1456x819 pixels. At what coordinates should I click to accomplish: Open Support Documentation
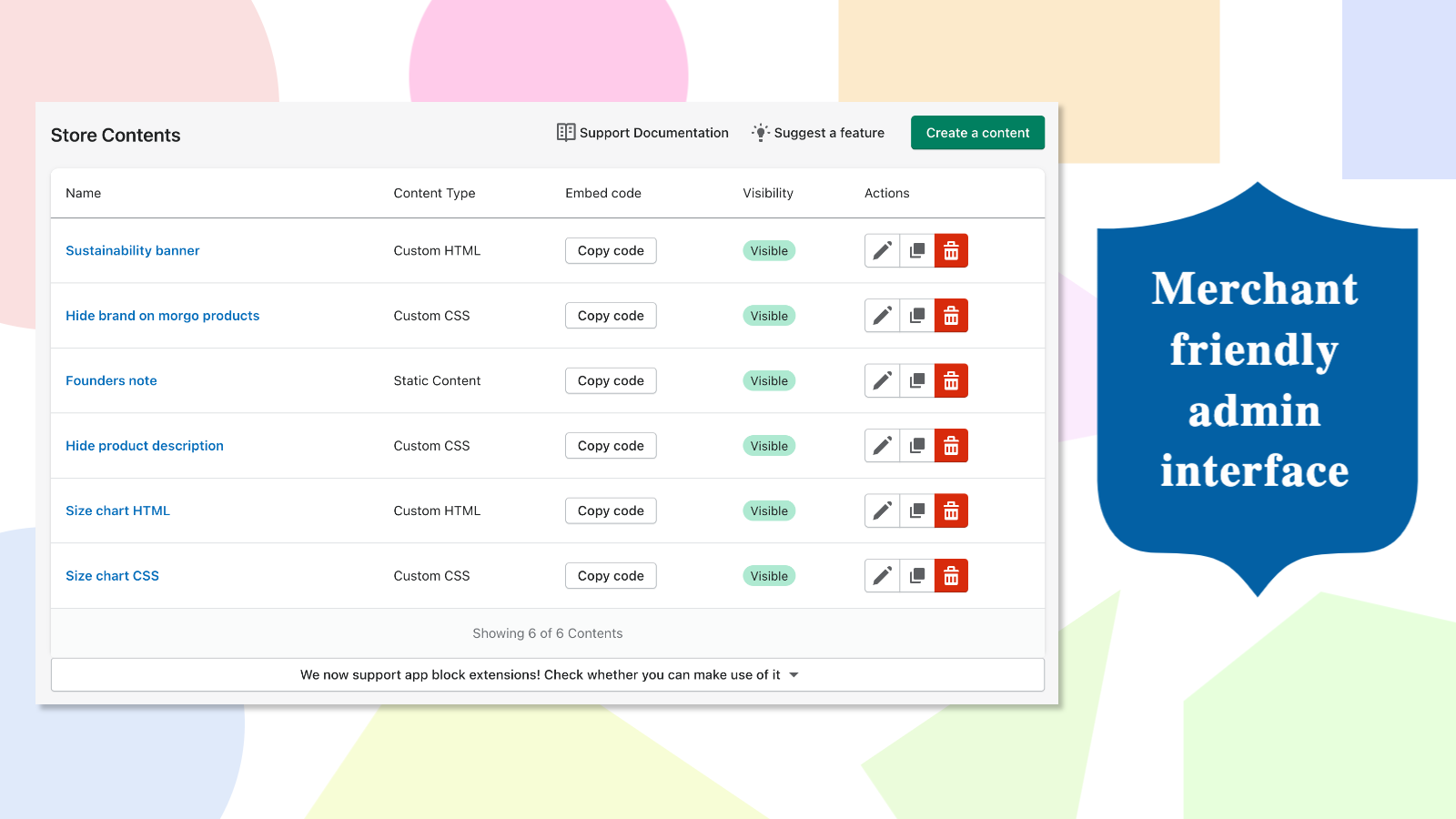point(642,132)
